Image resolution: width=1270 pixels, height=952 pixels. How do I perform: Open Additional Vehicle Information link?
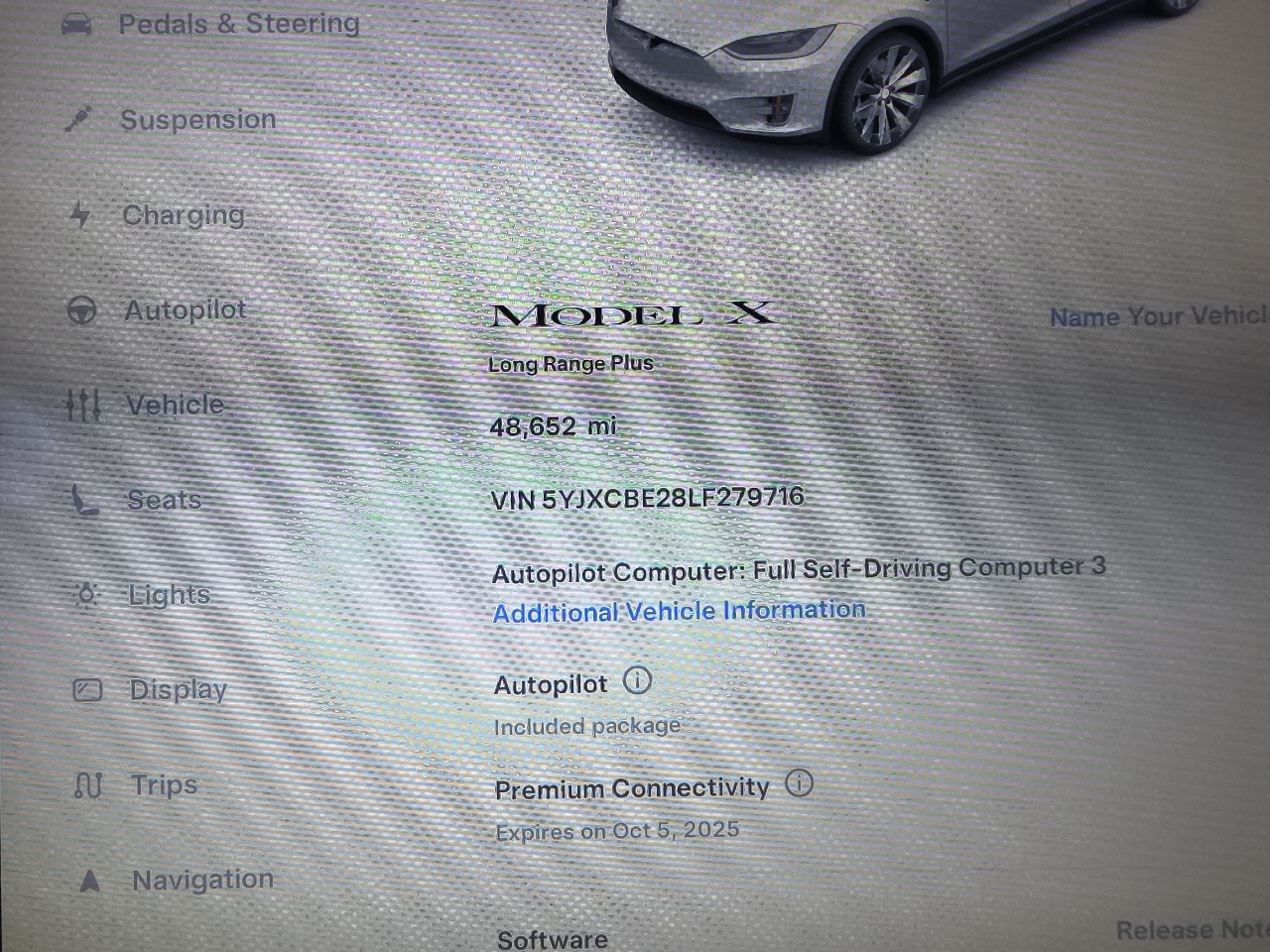680,611
